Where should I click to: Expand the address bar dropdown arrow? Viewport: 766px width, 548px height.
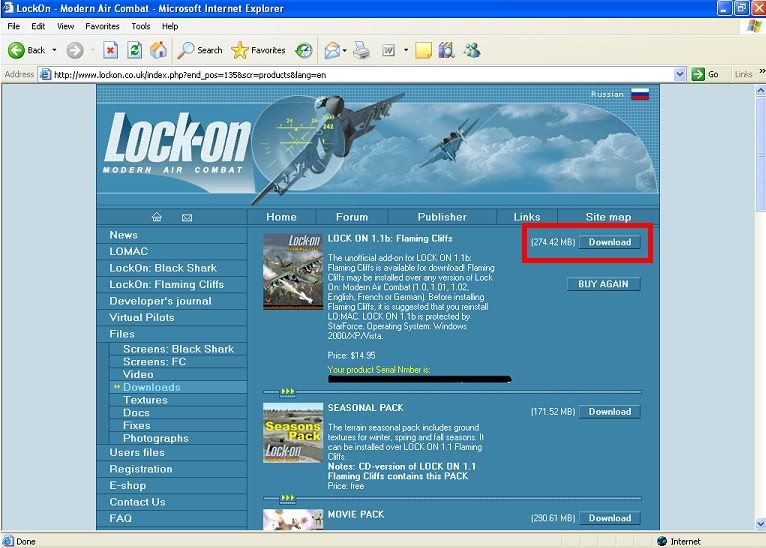tap(680, 74)
